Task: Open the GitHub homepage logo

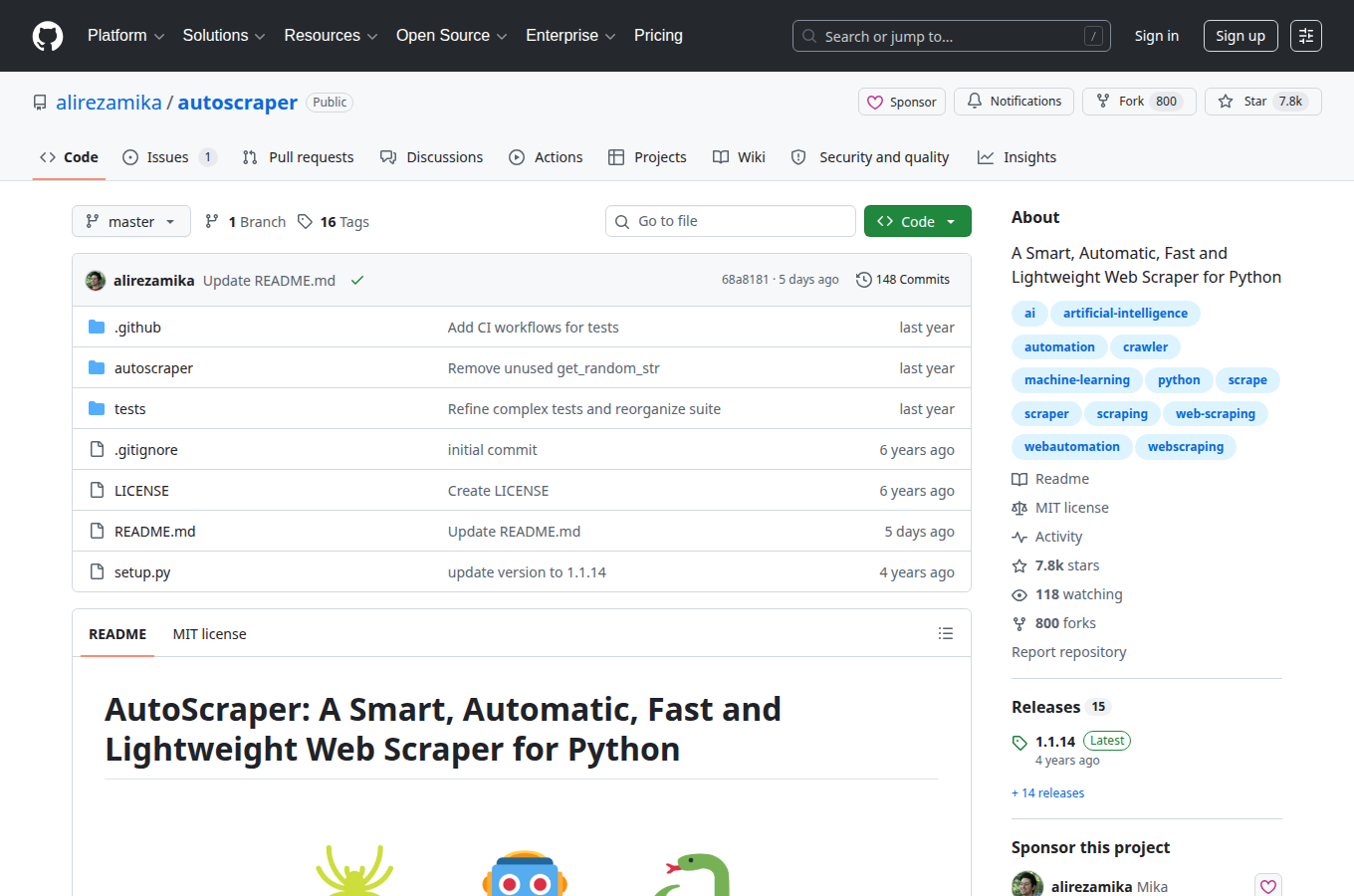Action: pyautogui.click(x=48, y=36)
